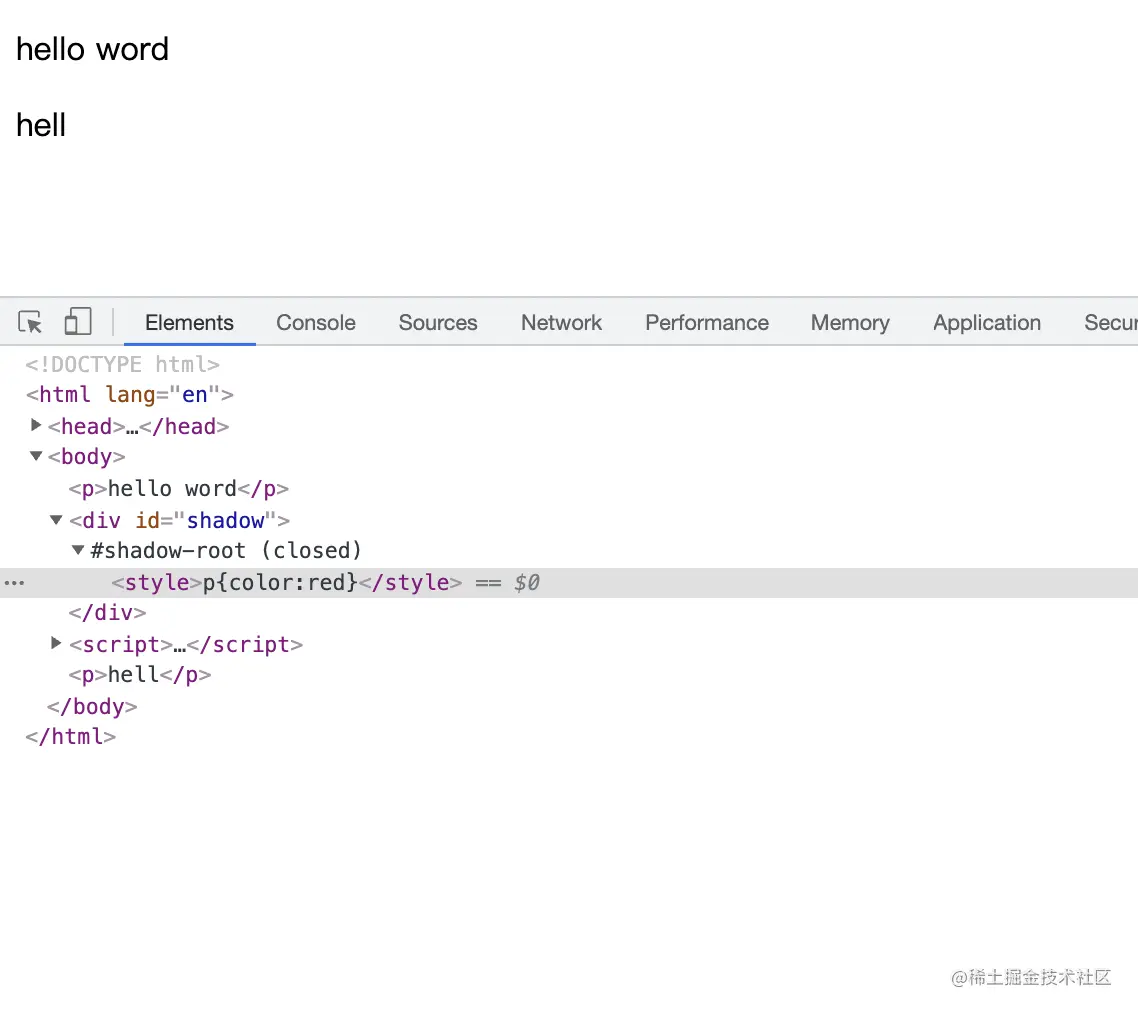Select the html lang="en" node
The height and width of the screenshot is (1014, 1138).
(x=130, y=395)
